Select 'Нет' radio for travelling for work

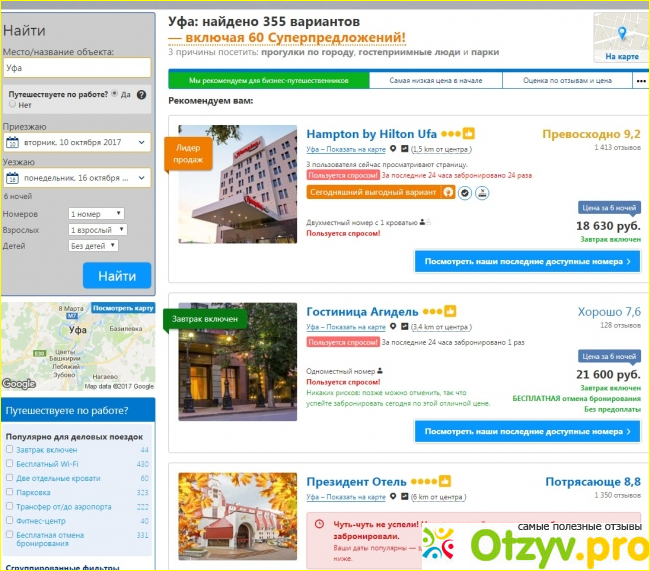point(12,104)
